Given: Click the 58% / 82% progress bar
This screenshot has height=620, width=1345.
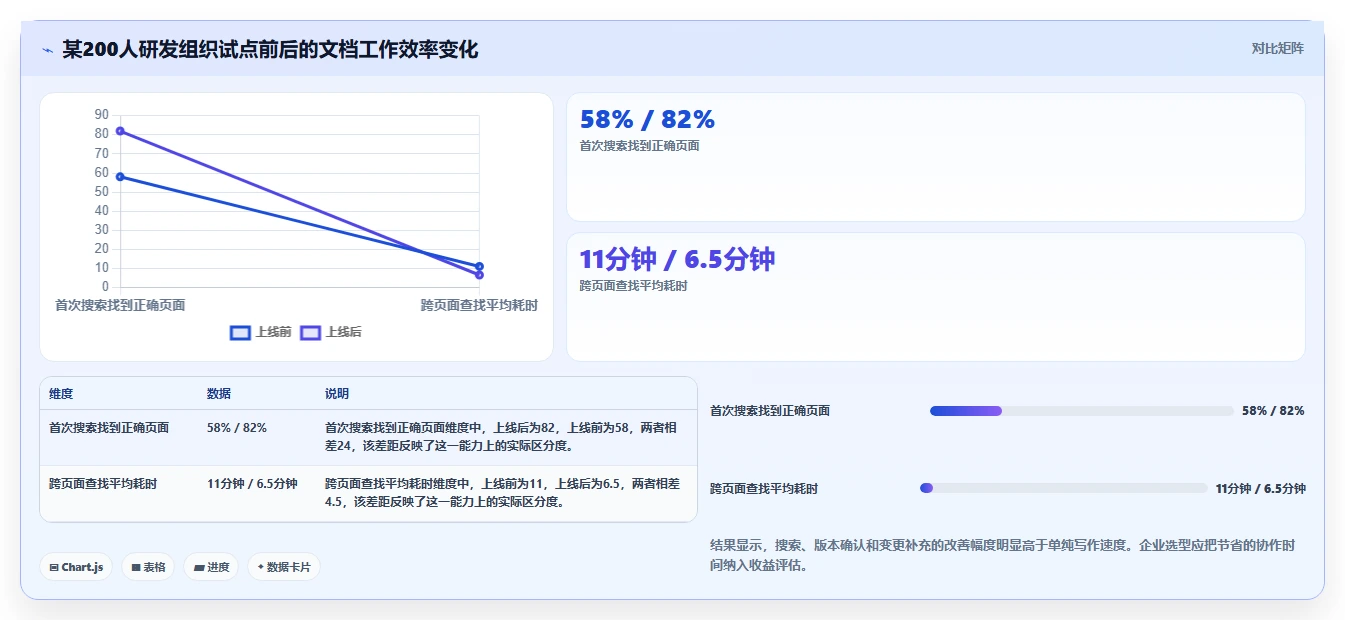Looking at the screenshot, I should click(1082, 411).
